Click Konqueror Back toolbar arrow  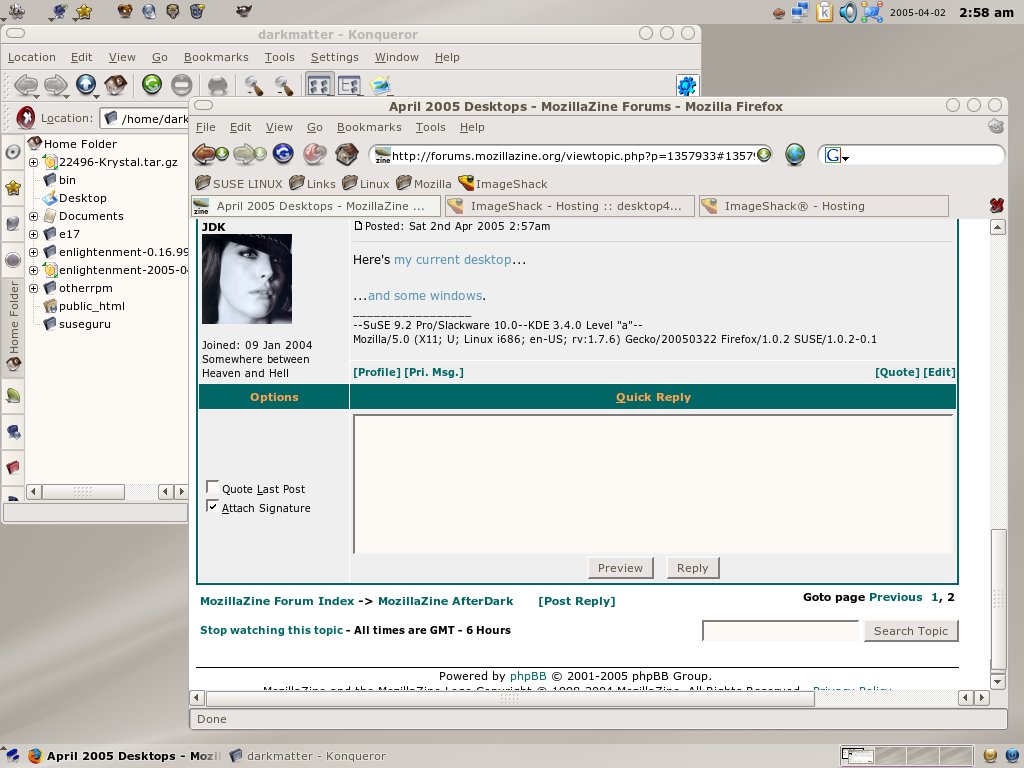[x=26, y=85]
